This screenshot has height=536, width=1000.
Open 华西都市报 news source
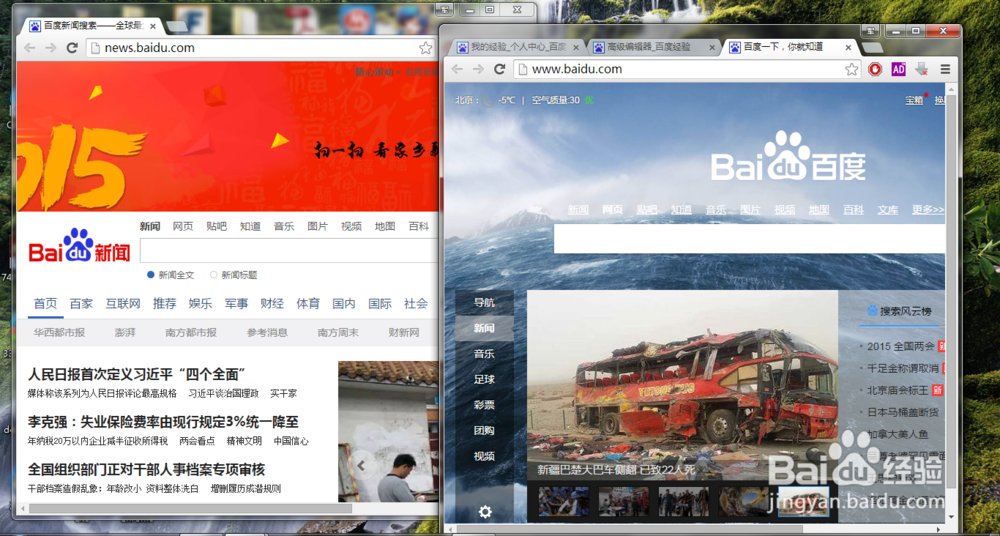point(59,332)
